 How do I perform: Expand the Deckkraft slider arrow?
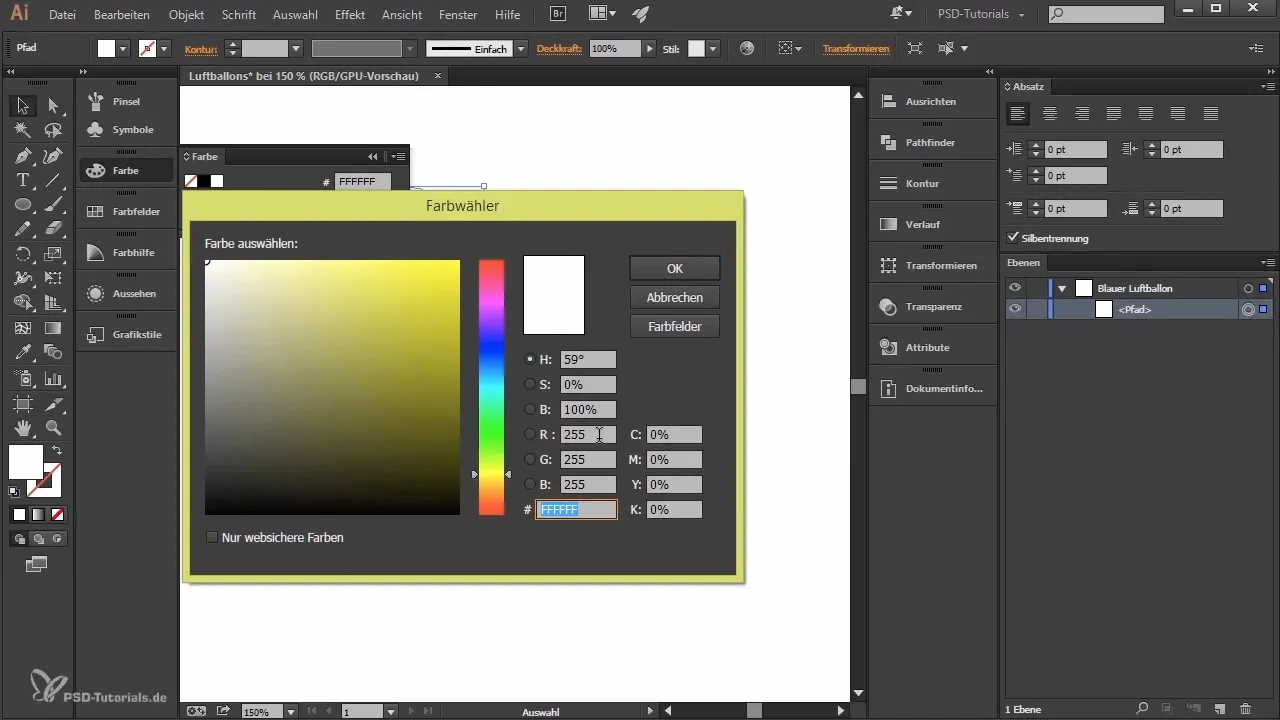pos(650,48)
